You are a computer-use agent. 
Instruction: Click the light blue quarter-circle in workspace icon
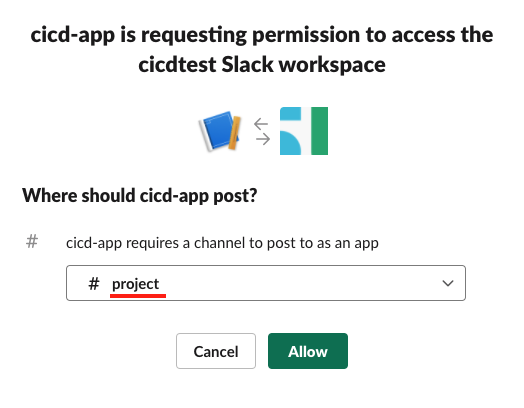point(290,143)
